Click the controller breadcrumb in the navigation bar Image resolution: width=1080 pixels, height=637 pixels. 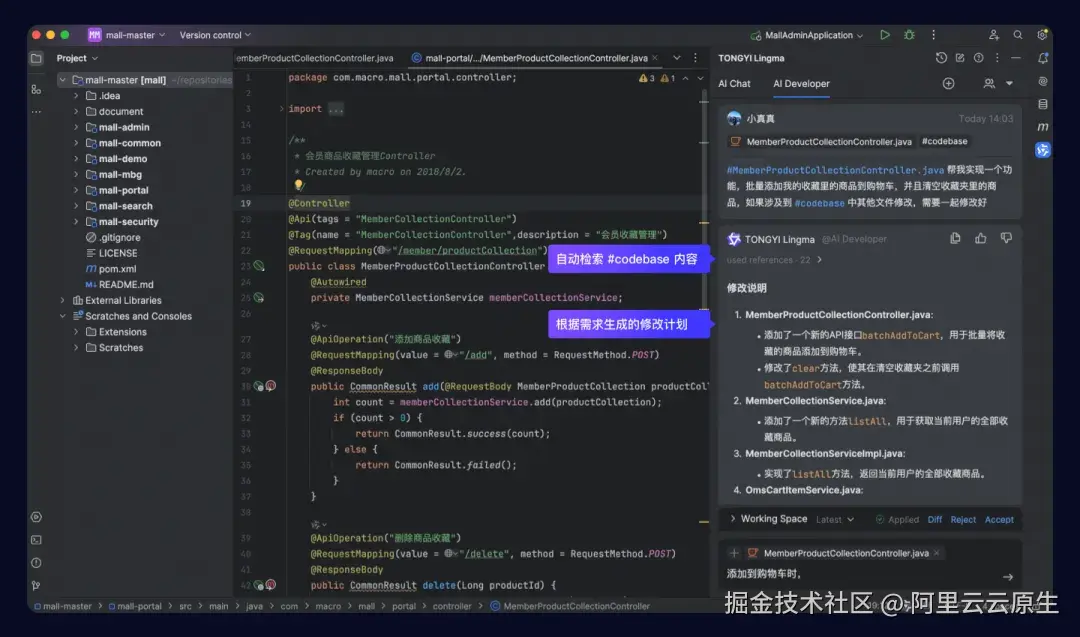(x=452, y=606)
